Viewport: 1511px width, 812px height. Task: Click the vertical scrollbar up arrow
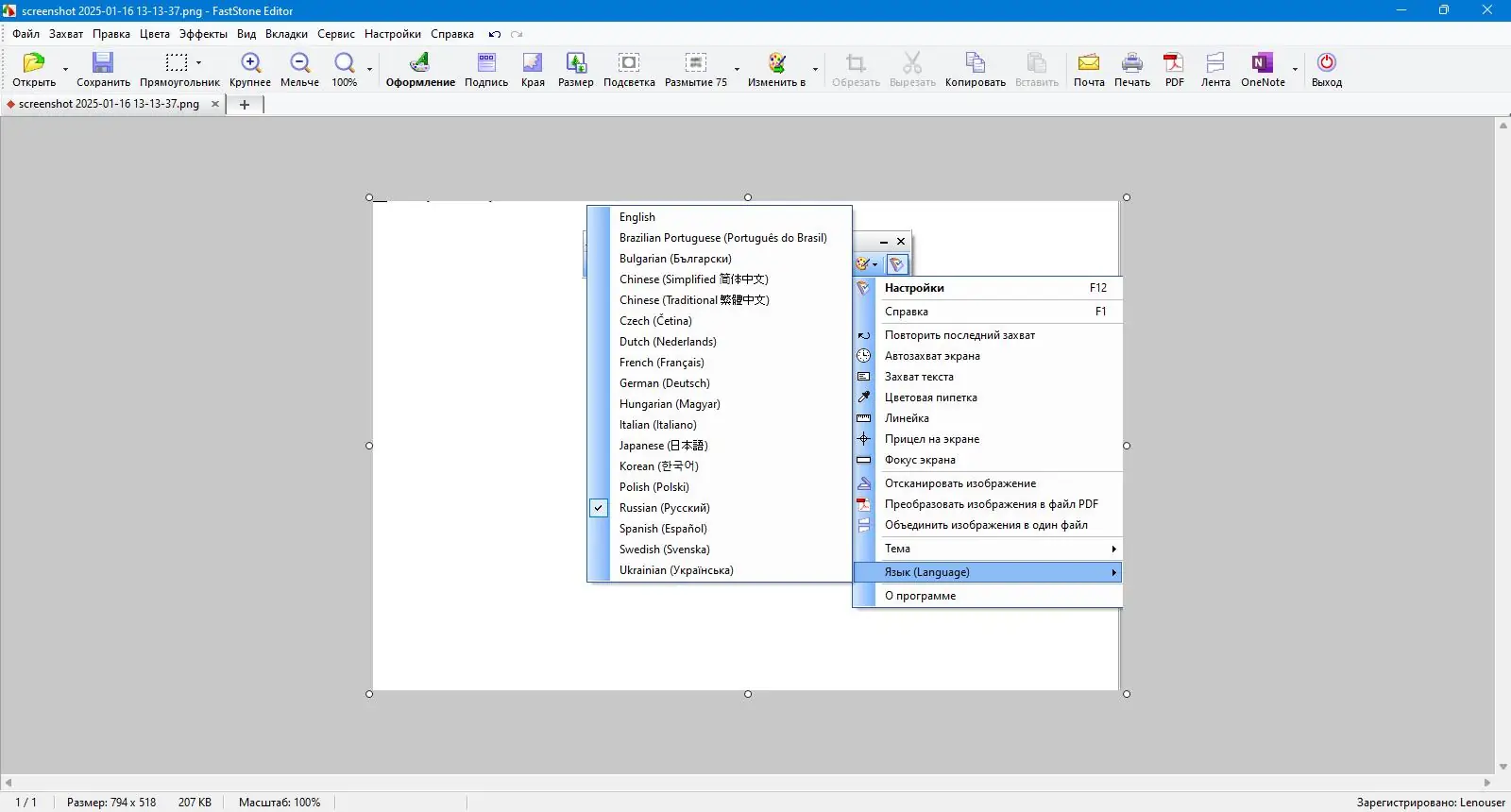pyautogui.click(x=1503, y=125)
